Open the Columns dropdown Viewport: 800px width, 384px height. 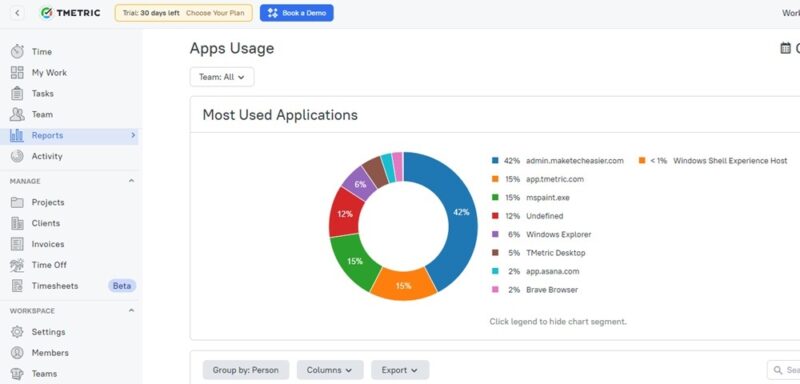point(330,370)
